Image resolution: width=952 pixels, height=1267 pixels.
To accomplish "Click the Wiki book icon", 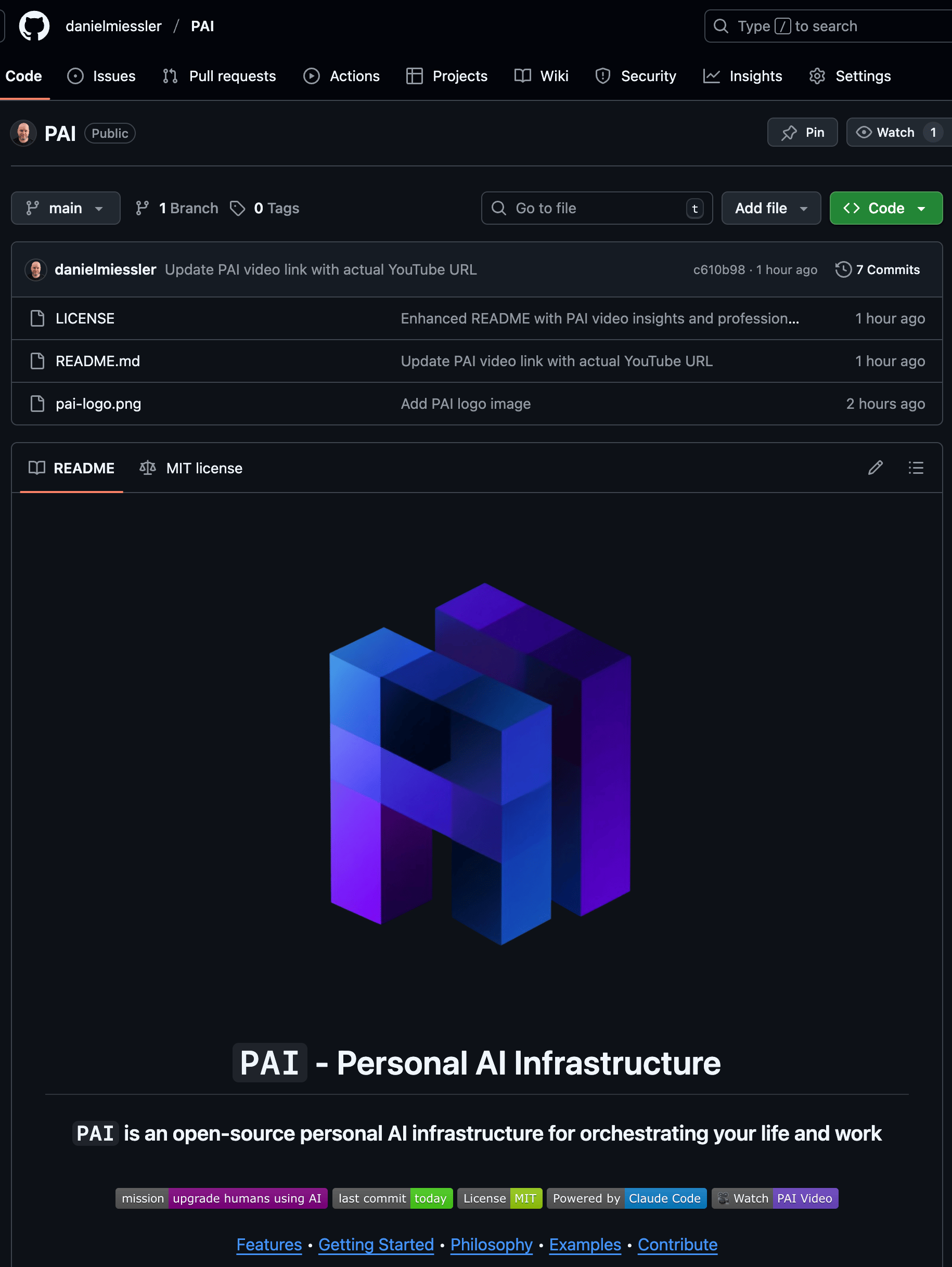I will point(522,76).
